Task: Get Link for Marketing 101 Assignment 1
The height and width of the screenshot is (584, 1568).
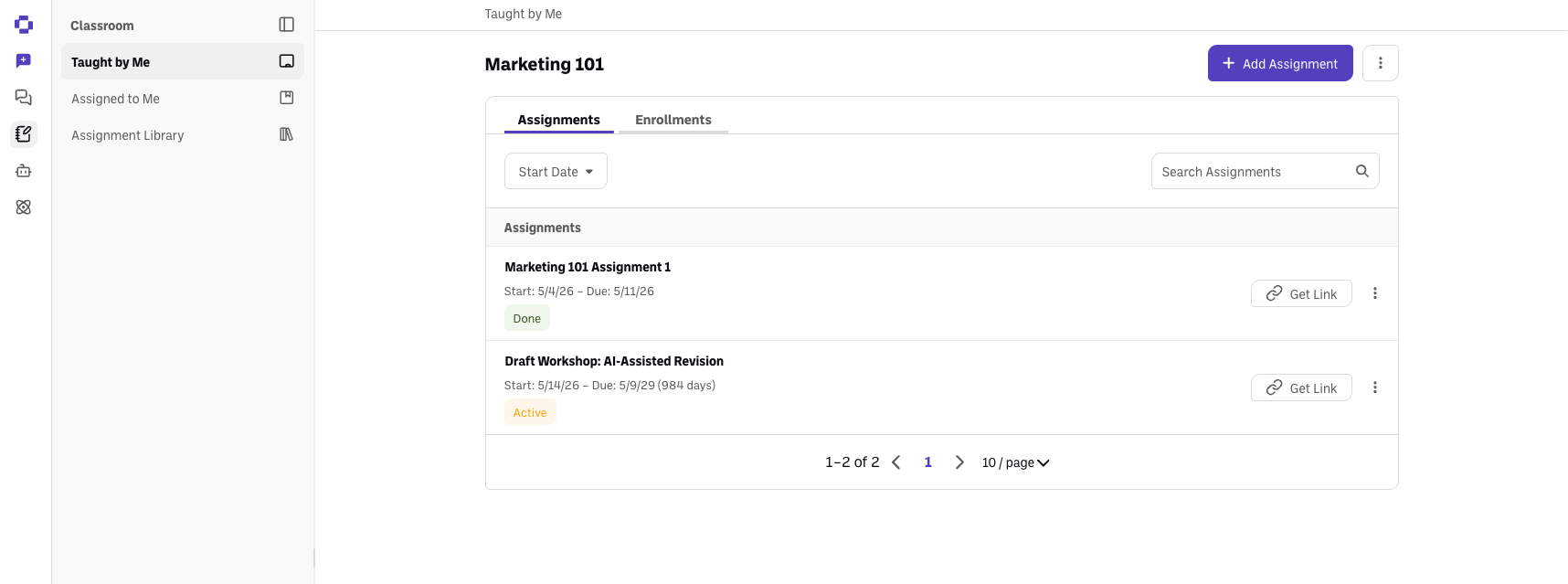Action: (1301, 293)
